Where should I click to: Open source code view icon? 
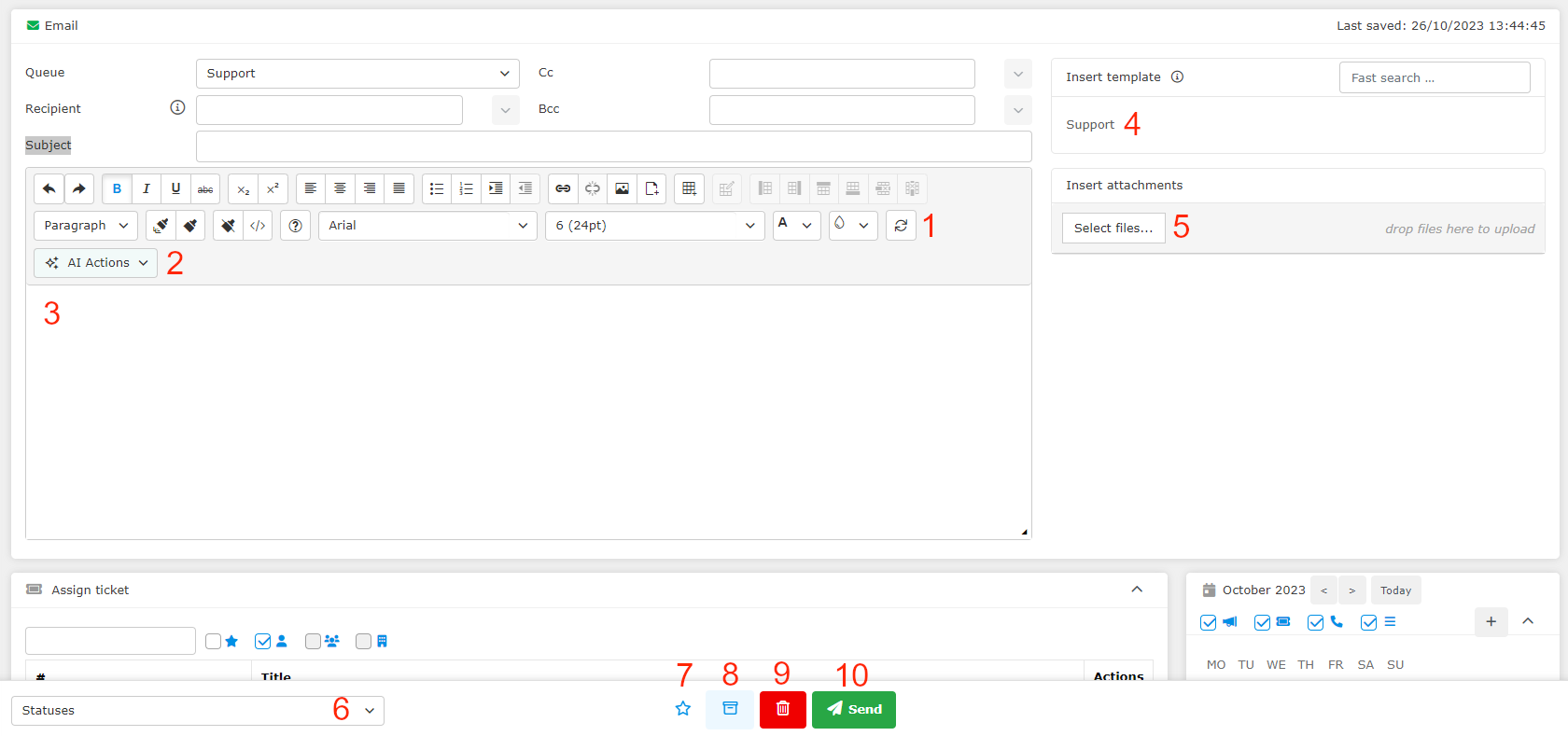pos(258,226)
